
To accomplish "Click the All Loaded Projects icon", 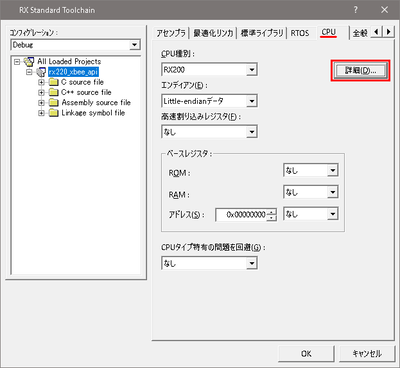I will click(29, 62).
